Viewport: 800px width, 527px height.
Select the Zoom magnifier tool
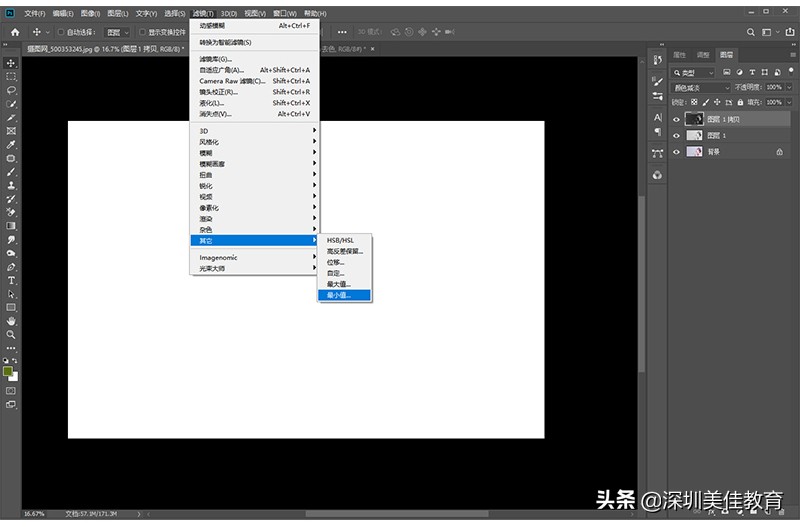pyautogui.click(x=11, y=335)
